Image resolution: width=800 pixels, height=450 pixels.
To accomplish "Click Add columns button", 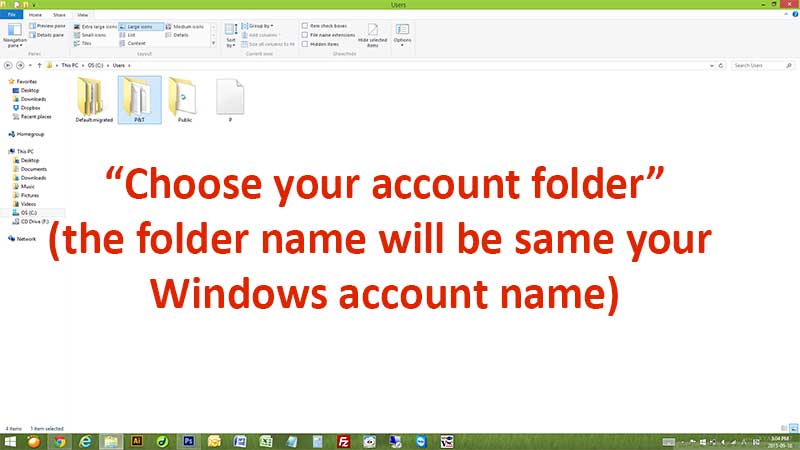I will (x=261, y=35).
